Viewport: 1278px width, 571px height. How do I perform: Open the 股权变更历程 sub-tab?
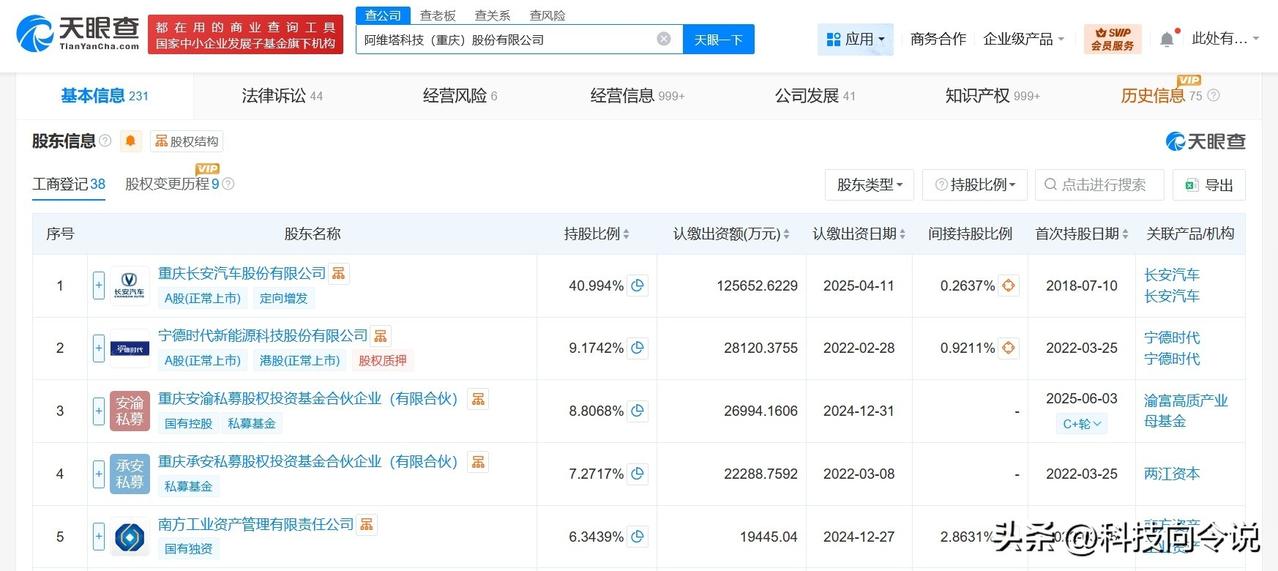coord(171,184)
